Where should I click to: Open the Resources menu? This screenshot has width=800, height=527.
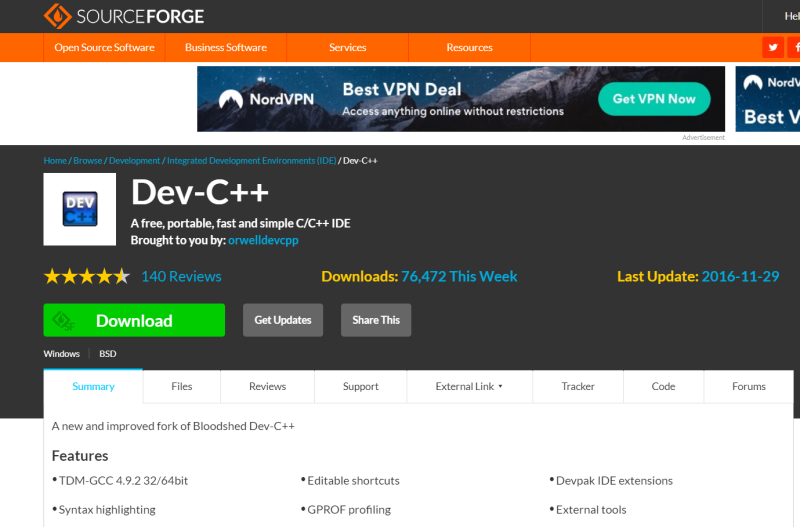(x=469, y=47)
